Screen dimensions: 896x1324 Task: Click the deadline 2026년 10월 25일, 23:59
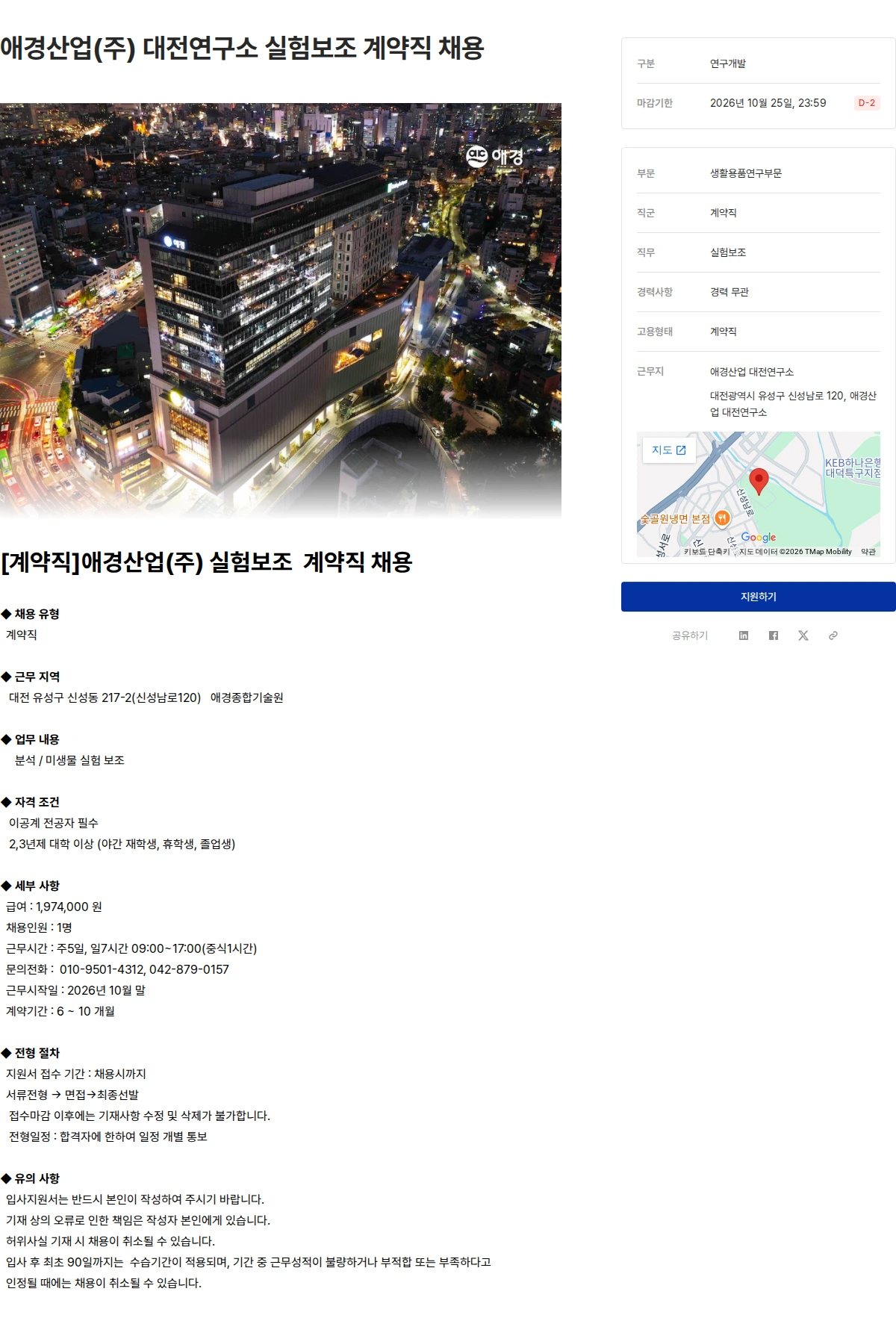(768, 103)
